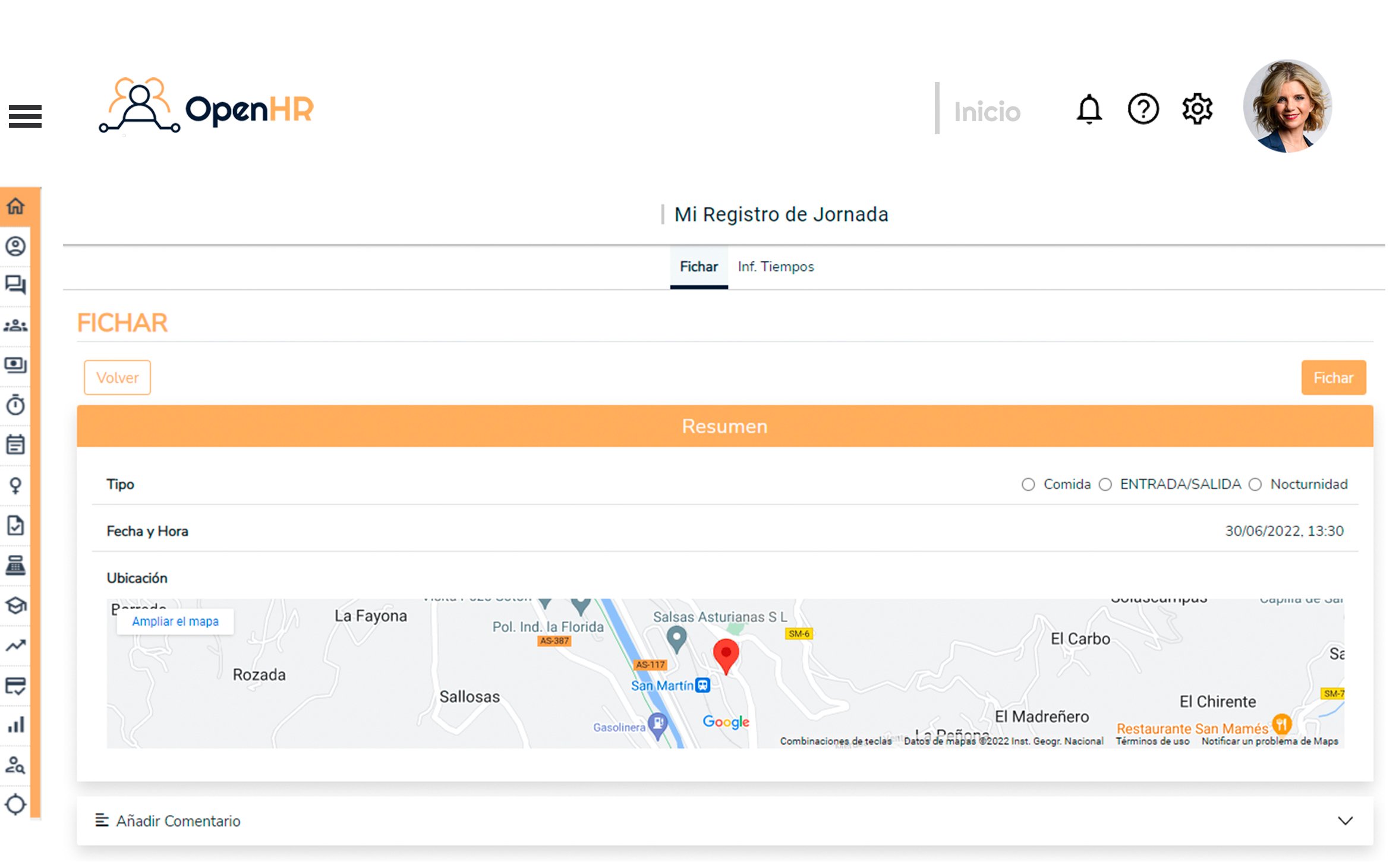Open the cash register sidebar icon
Screen dimensions: 1399x868
15,565
